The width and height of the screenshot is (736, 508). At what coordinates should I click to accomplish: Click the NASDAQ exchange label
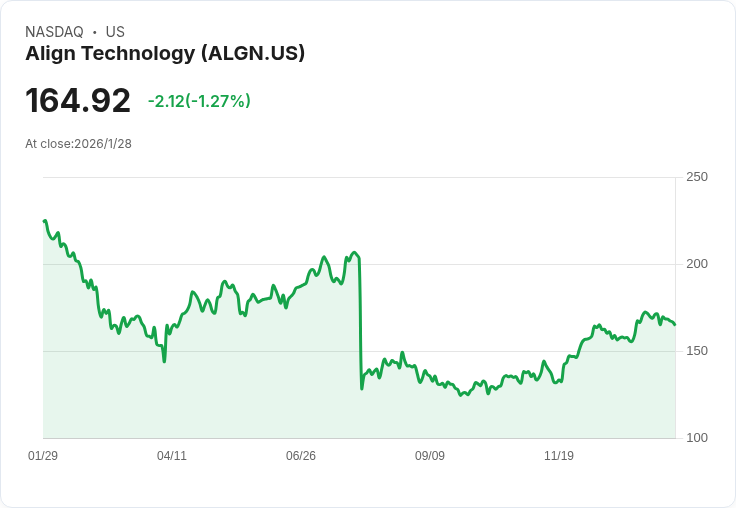pyautogui.click(x=54, y=32)
